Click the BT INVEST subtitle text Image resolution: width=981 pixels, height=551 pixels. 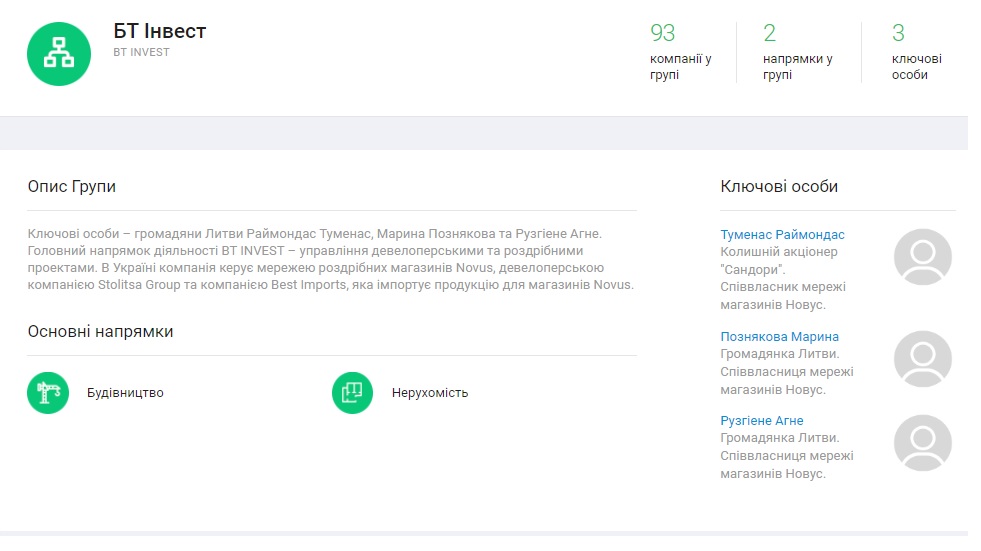pyautogui.click(x=142, y=53)
